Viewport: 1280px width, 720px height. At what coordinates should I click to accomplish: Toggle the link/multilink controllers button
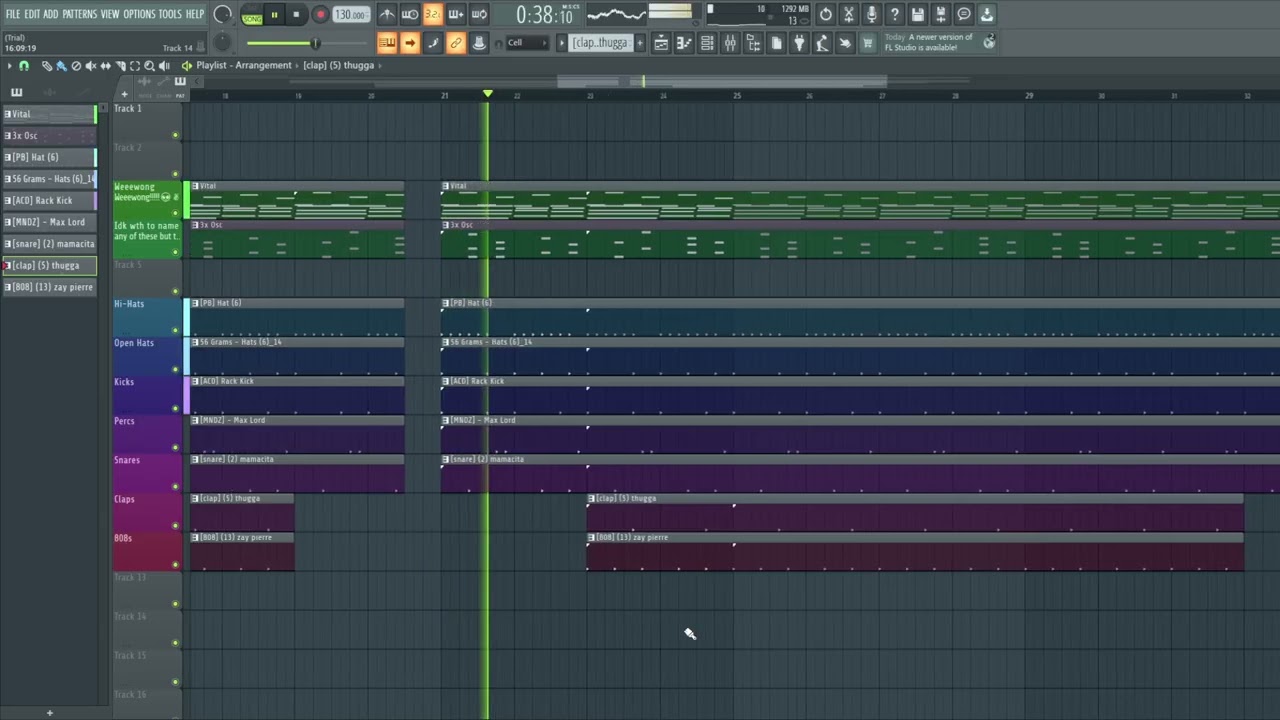click(x=456, y=43)
